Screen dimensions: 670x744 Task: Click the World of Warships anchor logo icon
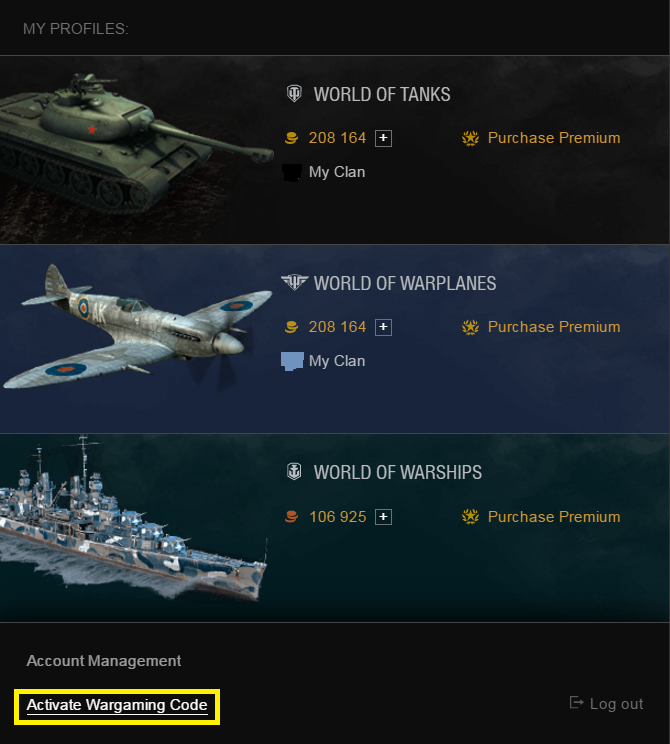pos(294,472)
